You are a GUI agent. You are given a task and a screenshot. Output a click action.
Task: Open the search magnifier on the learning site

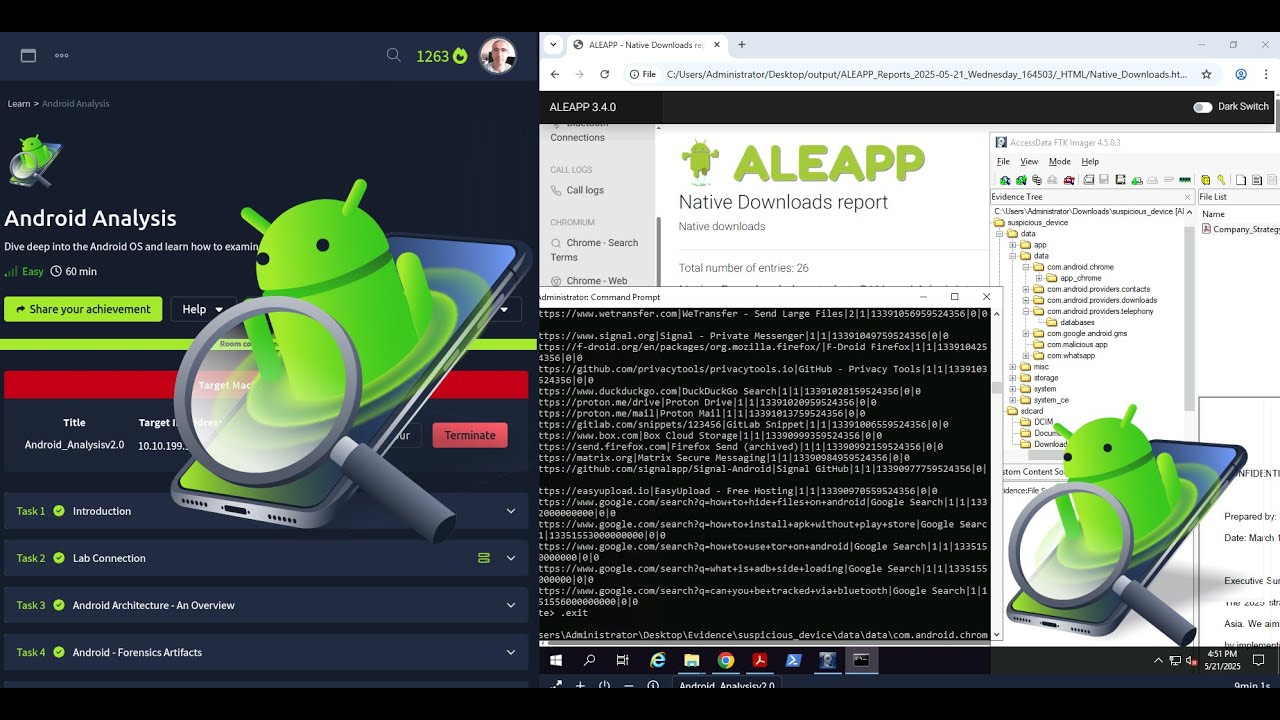(x=394, y=55)
